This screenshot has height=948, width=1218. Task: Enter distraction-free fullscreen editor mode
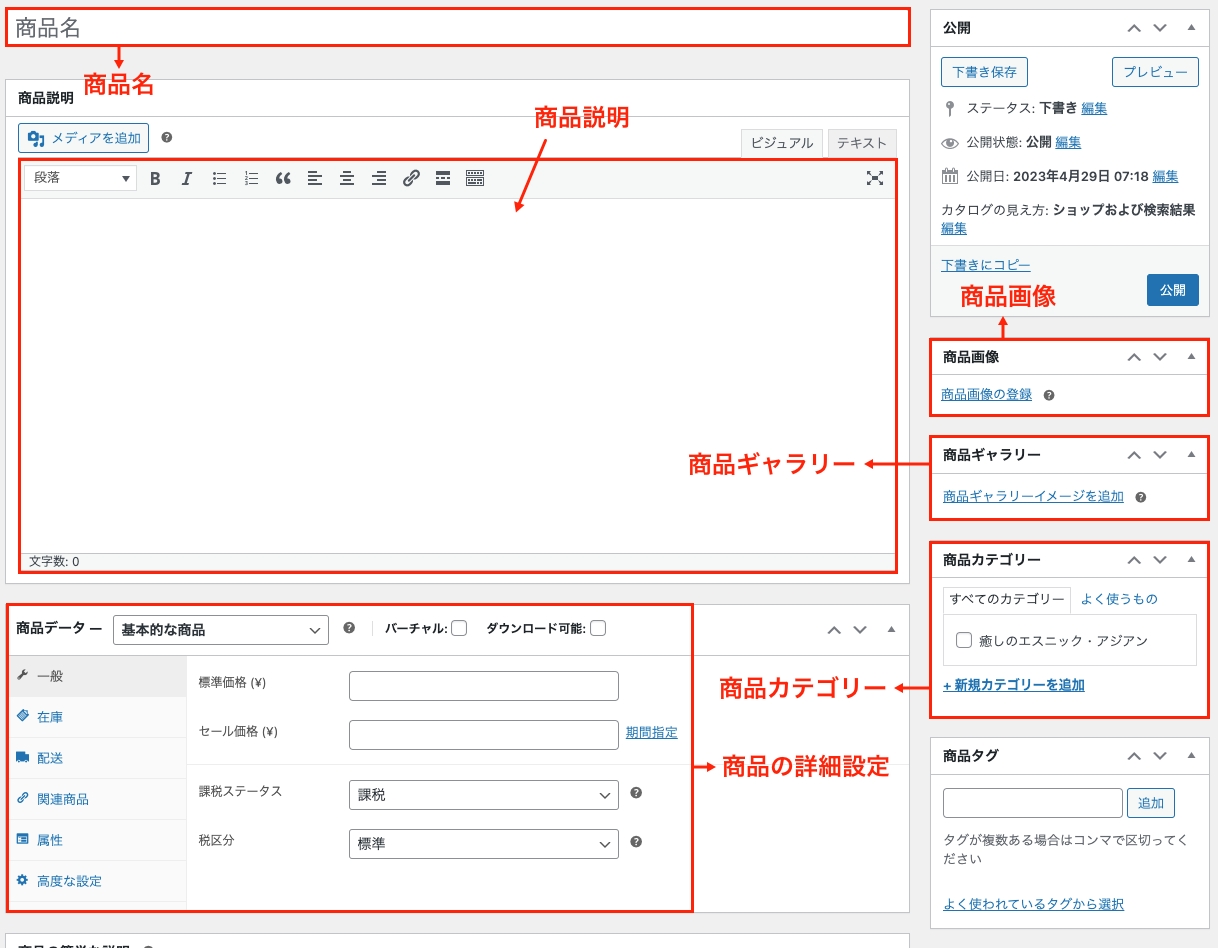tap(875, 179)
